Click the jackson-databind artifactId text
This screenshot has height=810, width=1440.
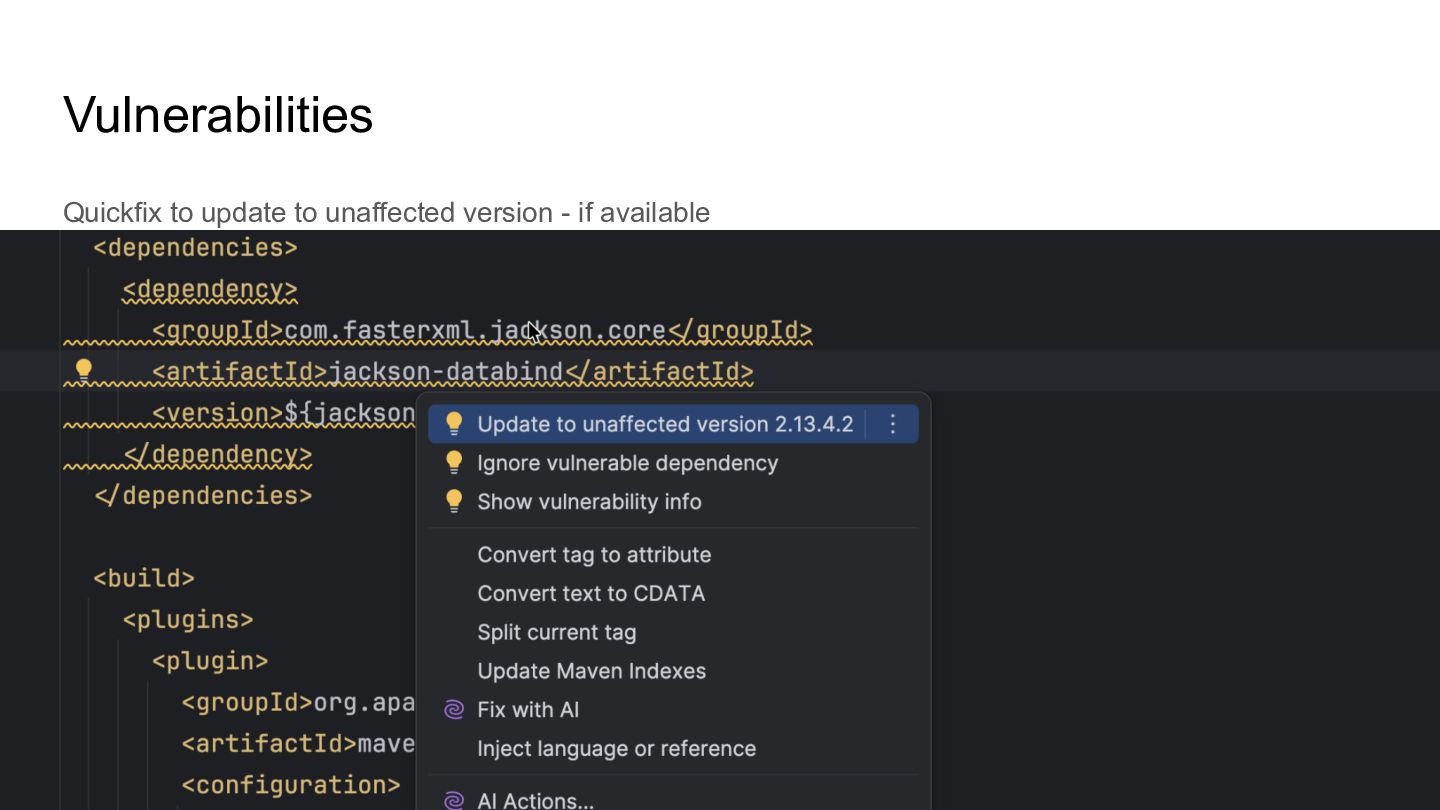(445, 372)
